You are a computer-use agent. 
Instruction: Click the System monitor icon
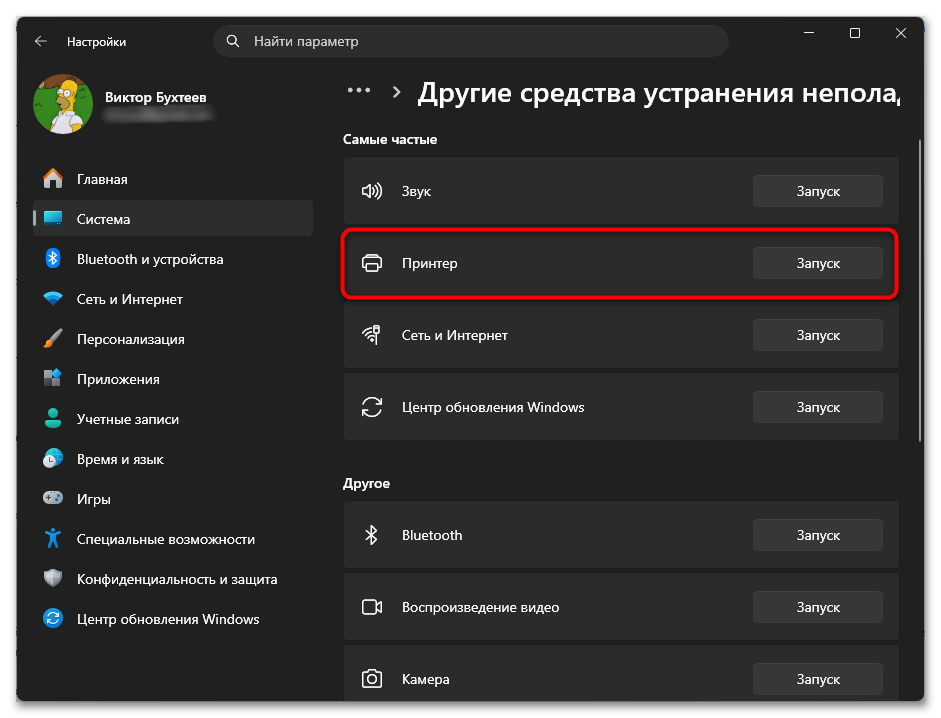53,219
